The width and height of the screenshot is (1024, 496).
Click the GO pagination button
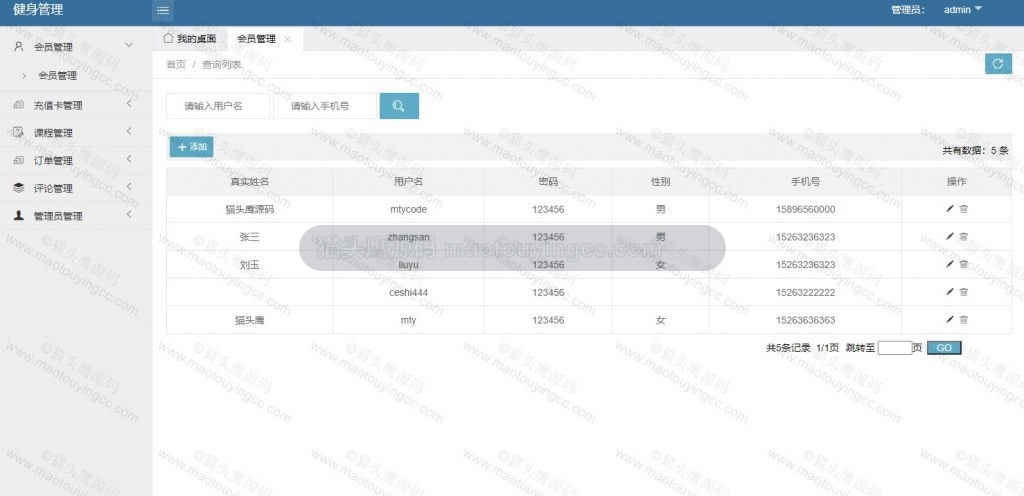944,348
